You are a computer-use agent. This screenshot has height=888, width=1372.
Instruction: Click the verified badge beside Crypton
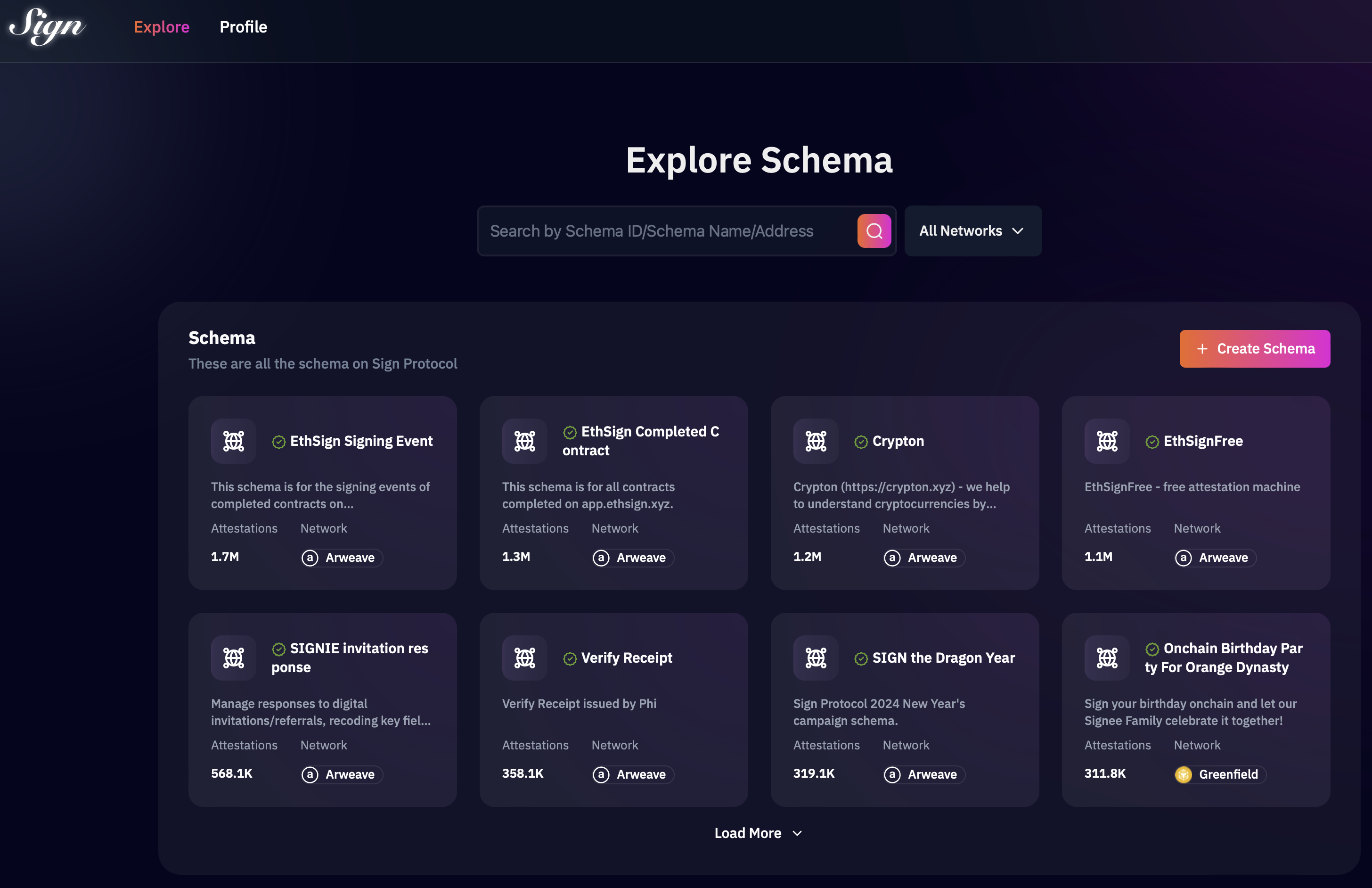(x=861, y=442)
